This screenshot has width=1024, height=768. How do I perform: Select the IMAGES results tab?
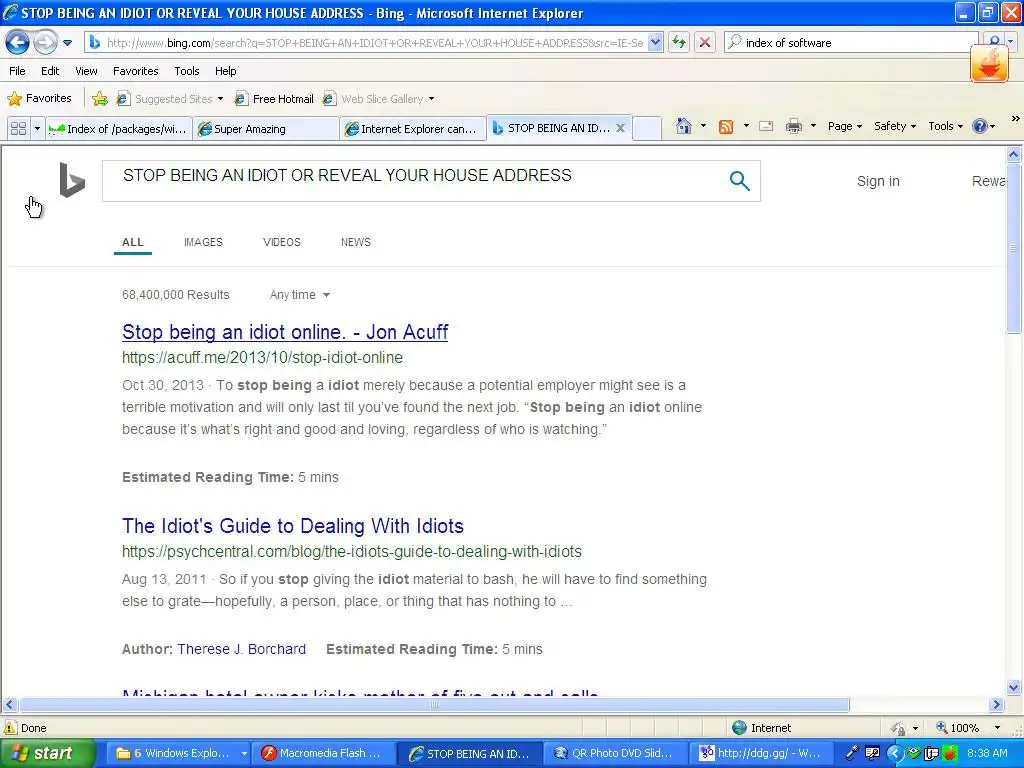tap(203, 242)
